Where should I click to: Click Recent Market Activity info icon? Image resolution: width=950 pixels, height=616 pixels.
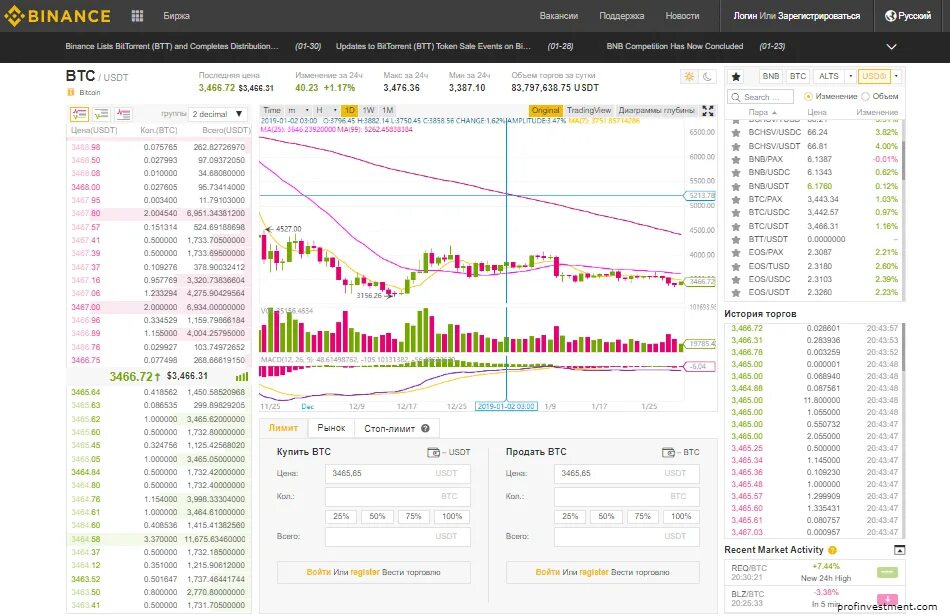click(x=832, y=550)
